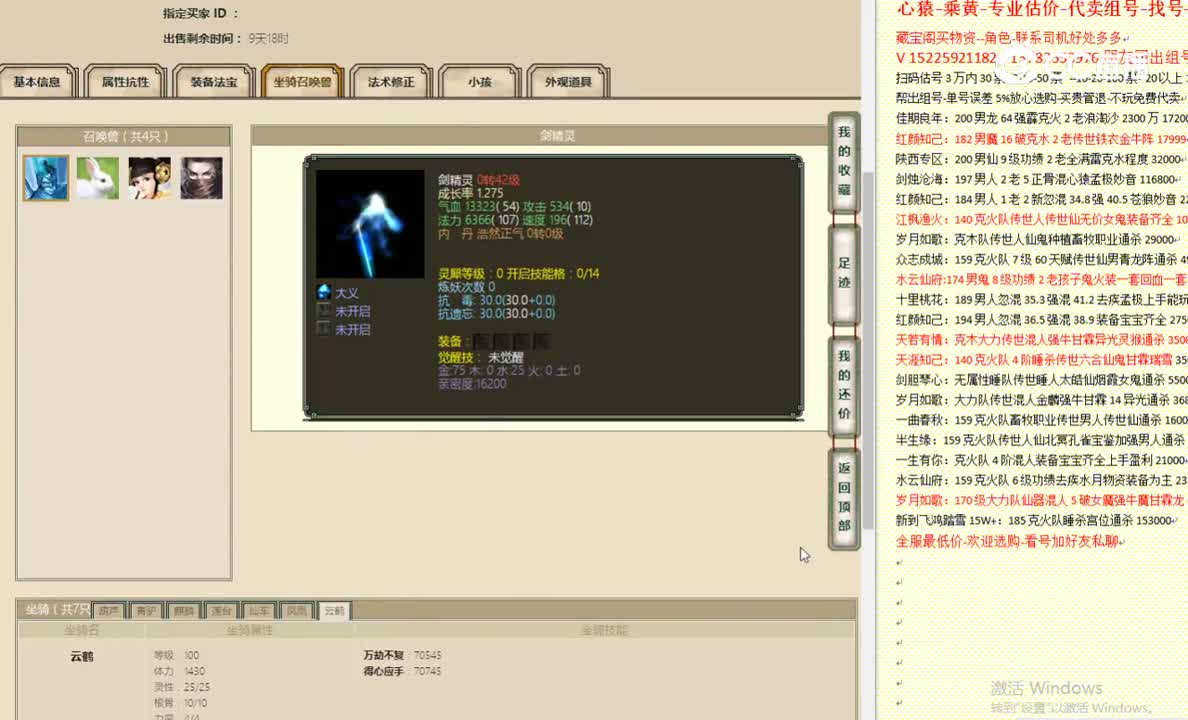Switch to the 法术修正 tab
Image resolution: width=1188 pixels, height=720 pixels.
tap(391, 82)
